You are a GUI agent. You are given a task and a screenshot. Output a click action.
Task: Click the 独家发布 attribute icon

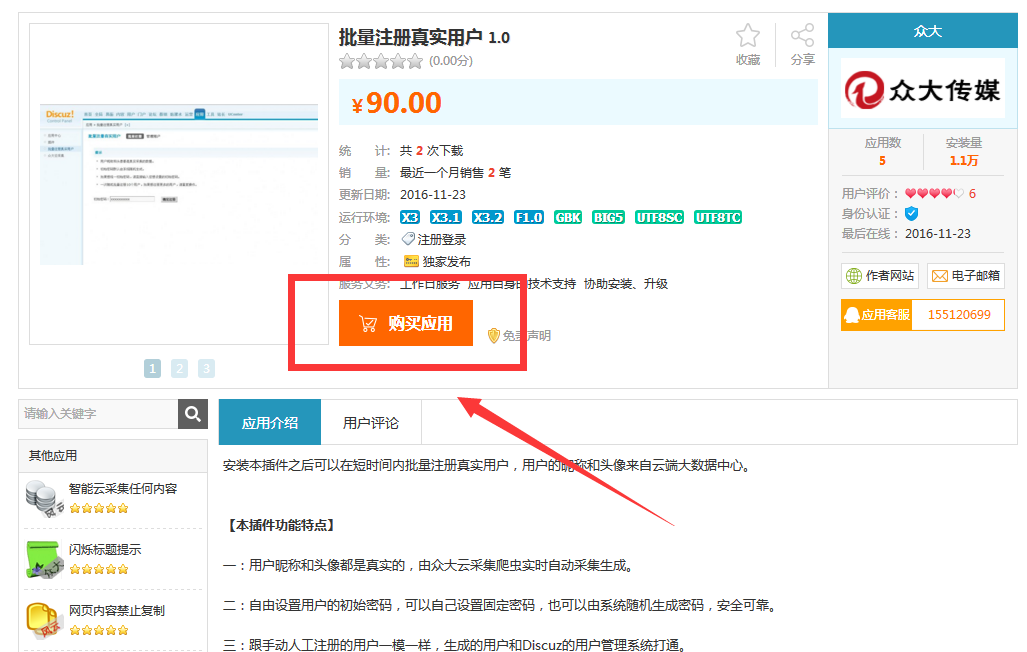point(411,261)
